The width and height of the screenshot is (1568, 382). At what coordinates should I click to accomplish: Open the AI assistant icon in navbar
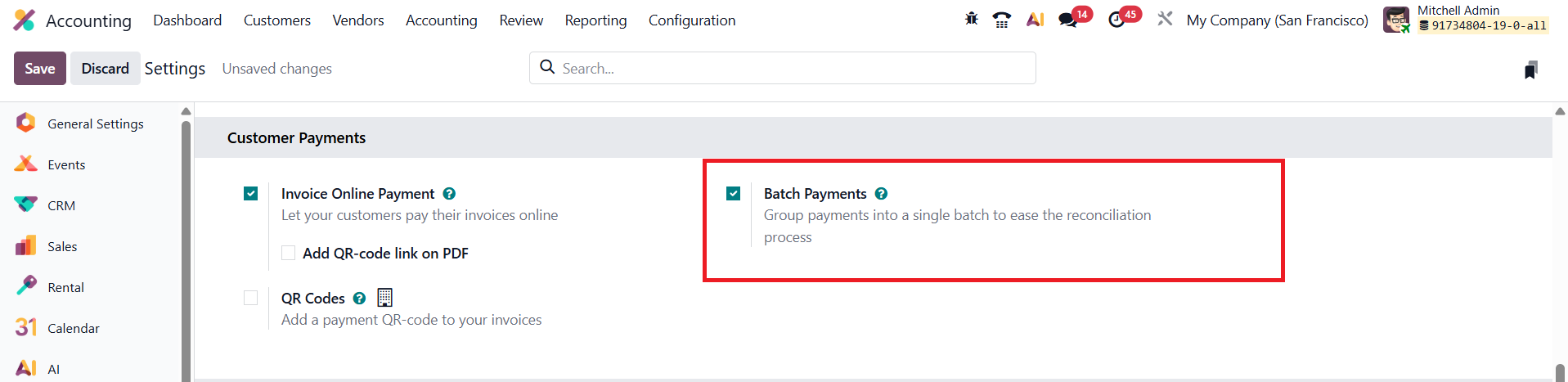[x=1035, y=20]
